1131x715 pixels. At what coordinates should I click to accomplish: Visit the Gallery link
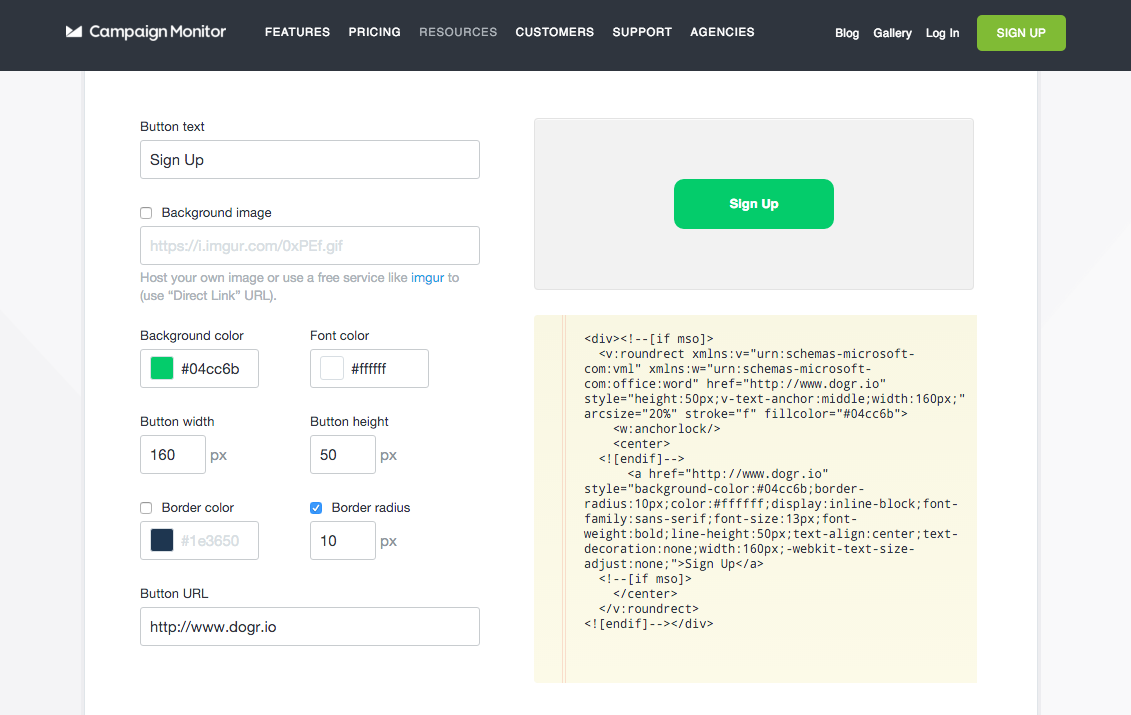point(892,33)
